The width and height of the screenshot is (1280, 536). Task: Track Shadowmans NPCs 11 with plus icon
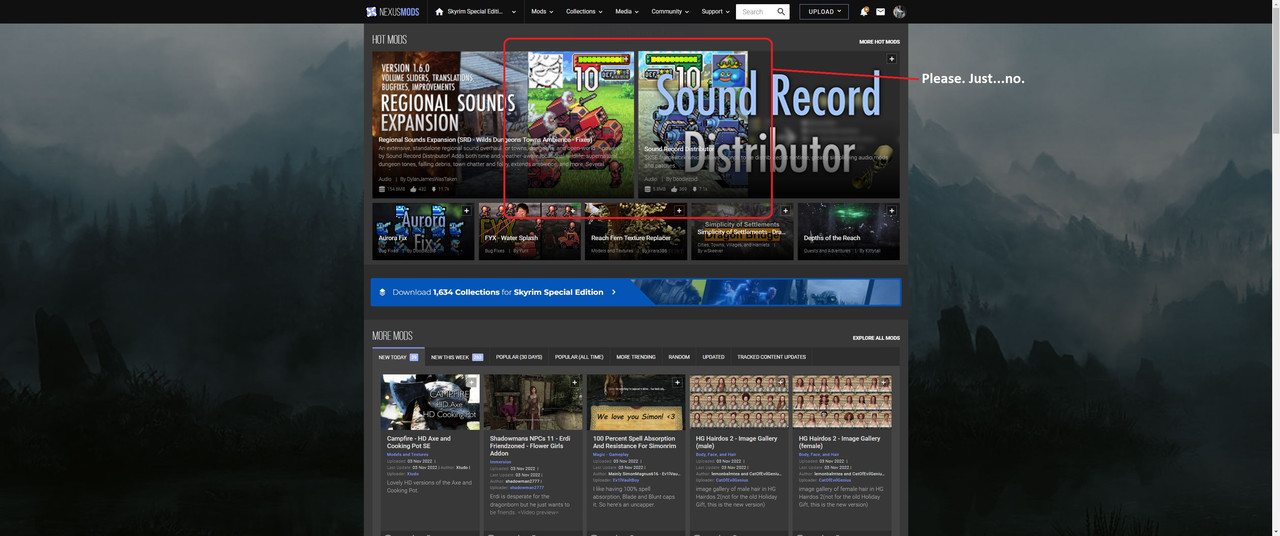[x=575, y=382]
